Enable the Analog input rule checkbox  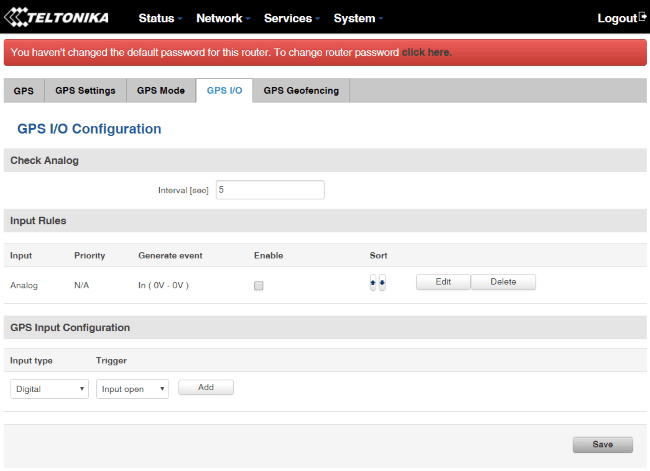coord(258,286)
